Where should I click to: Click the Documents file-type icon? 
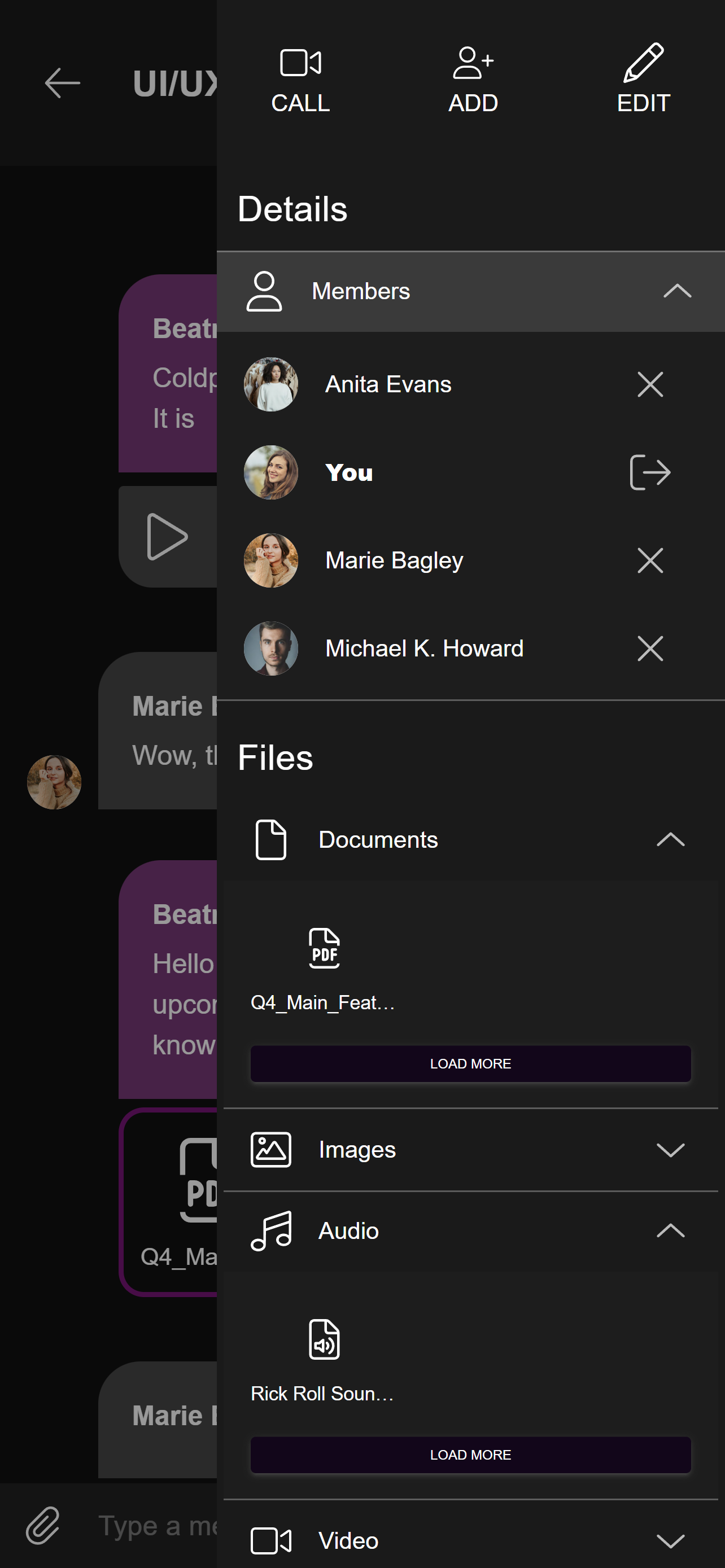click(271, 840)
